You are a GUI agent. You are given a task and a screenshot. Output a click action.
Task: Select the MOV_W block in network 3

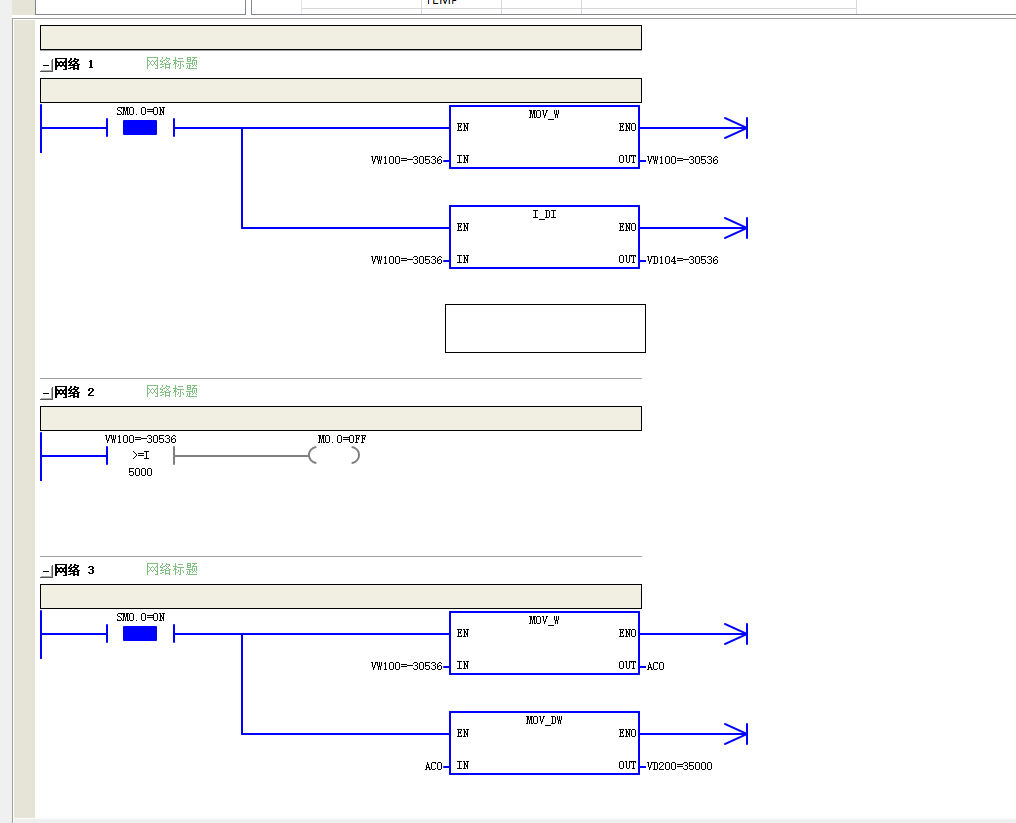544,643
